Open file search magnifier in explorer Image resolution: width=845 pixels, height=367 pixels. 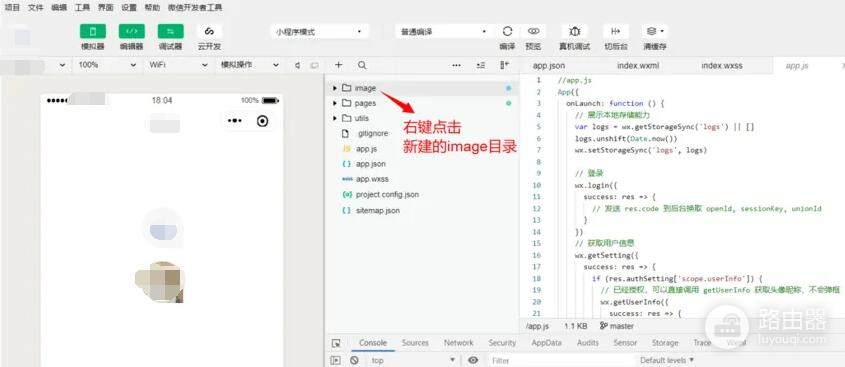point(362,65)
